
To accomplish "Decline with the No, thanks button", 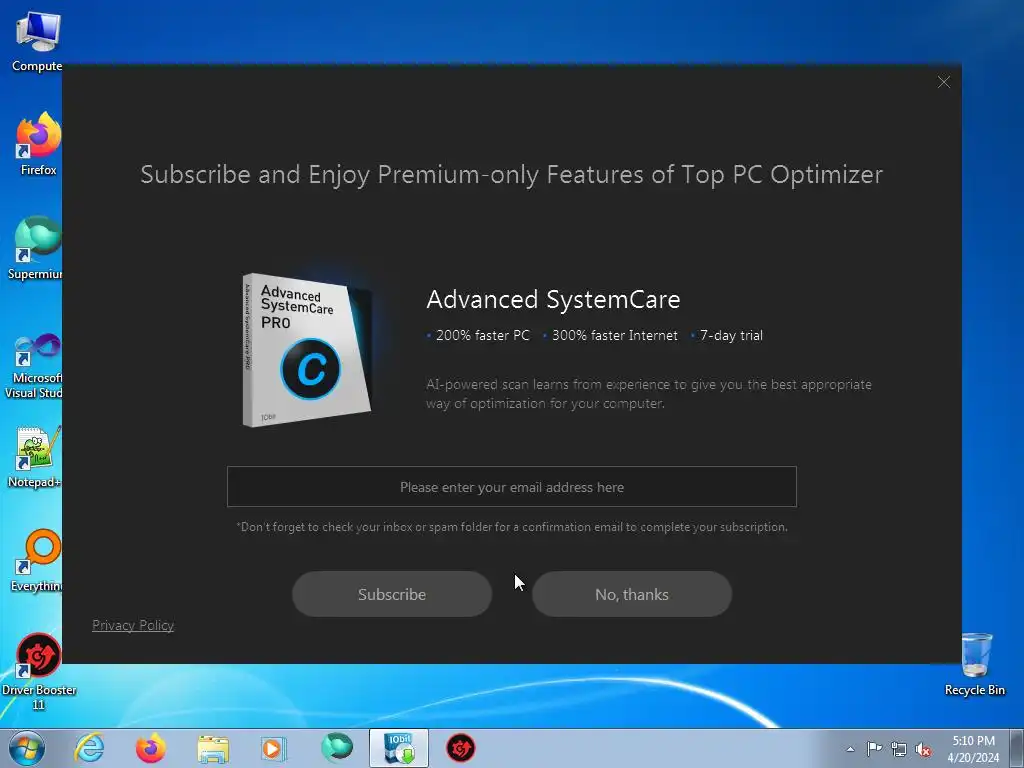I will click(x=632, y=594).
